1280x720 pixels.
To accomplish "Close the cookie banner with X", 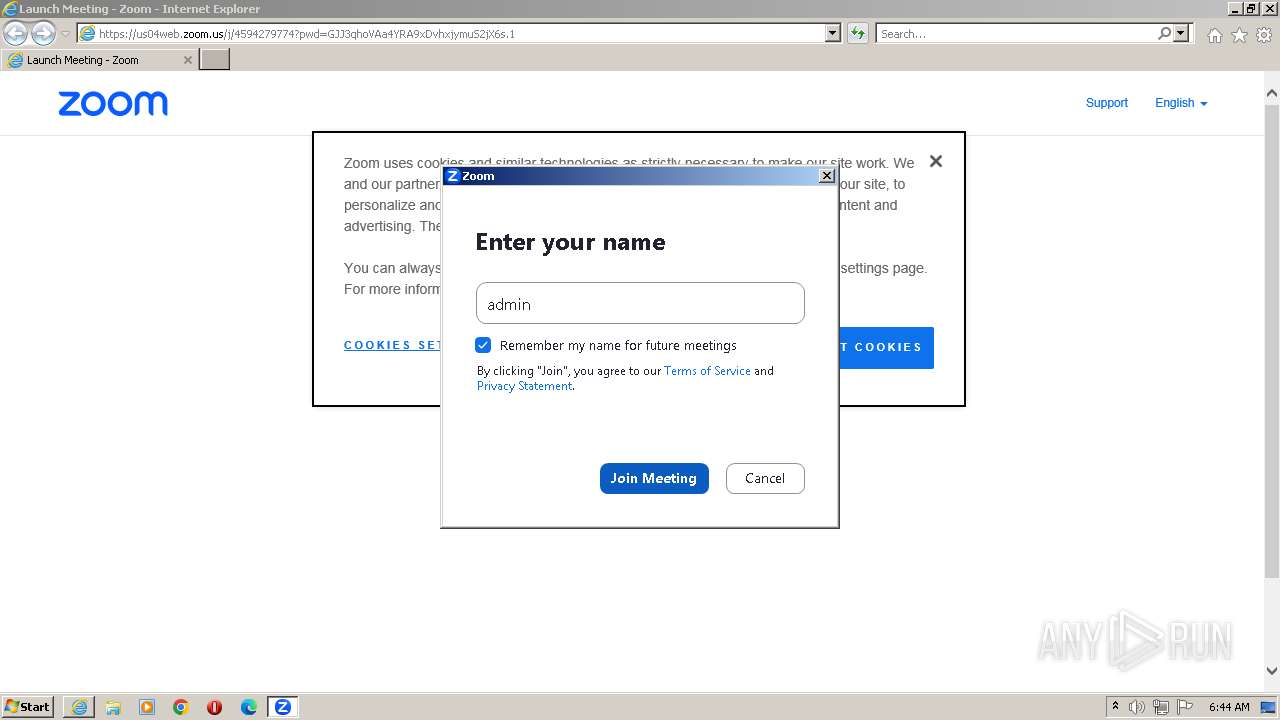I will coord(936,161).
